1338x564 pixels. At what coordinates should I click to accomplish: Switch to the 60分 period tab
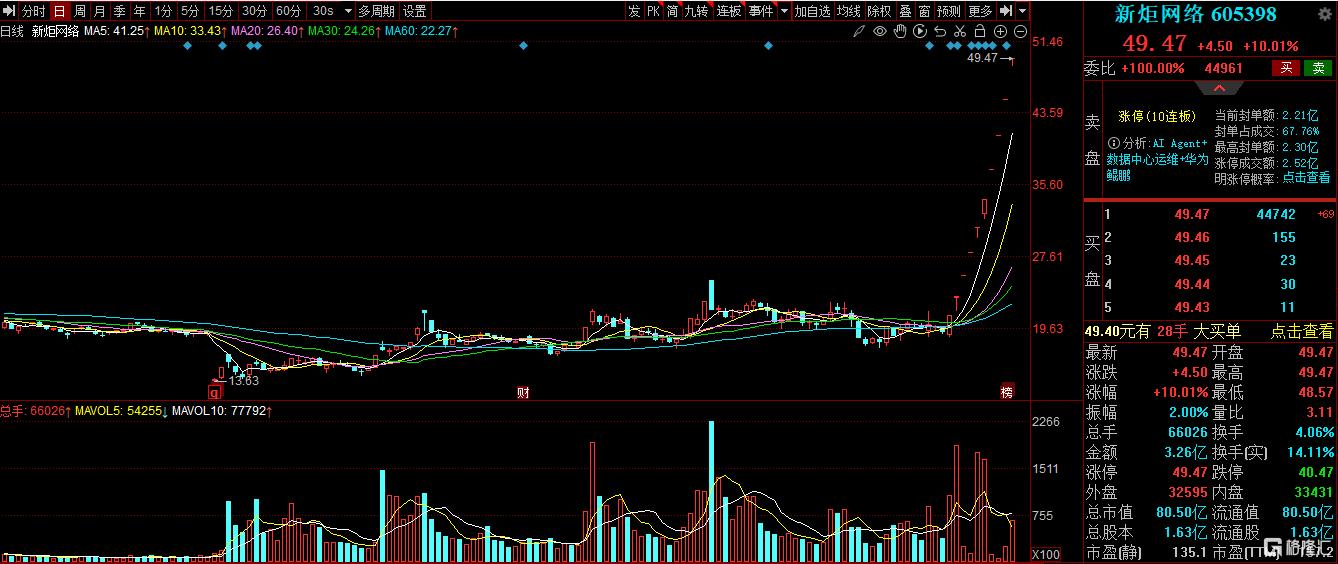click(289, 11)
